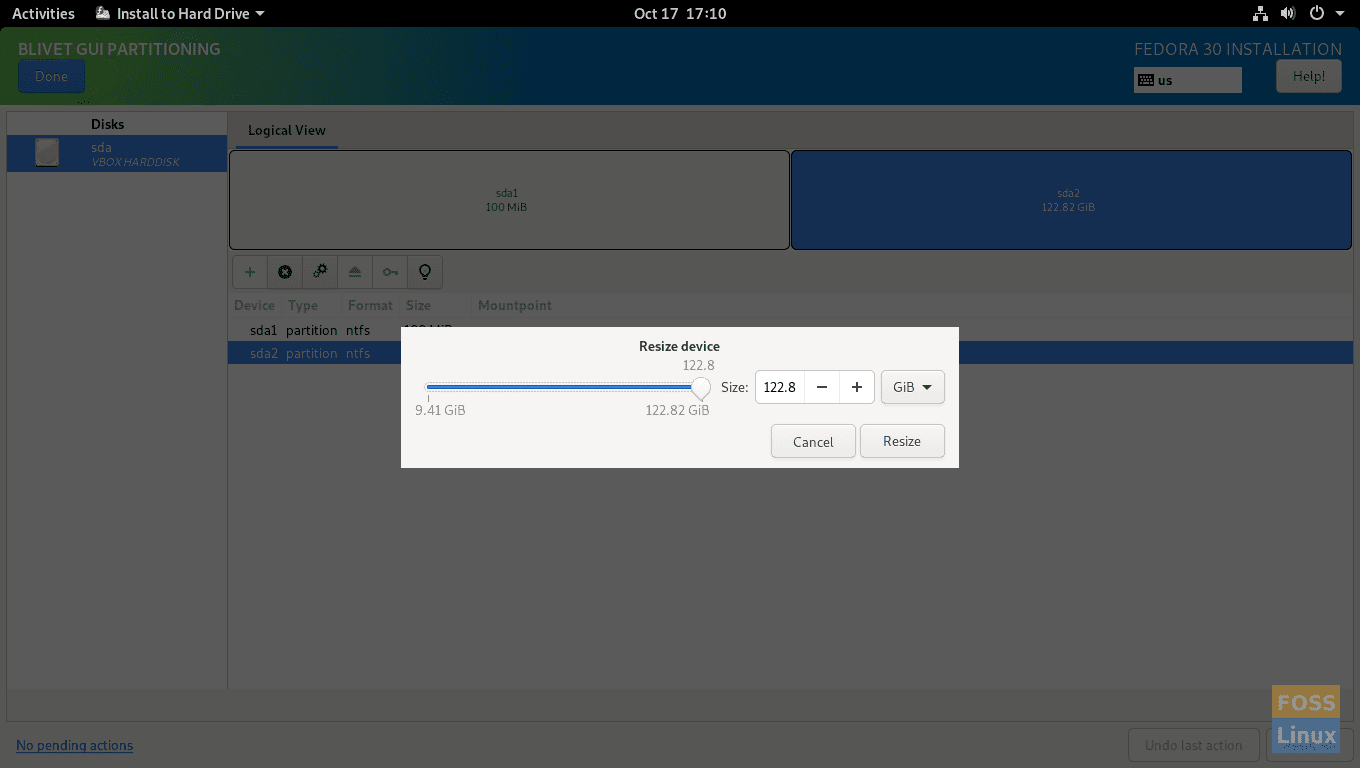Click the Resize button

point(901,440)
